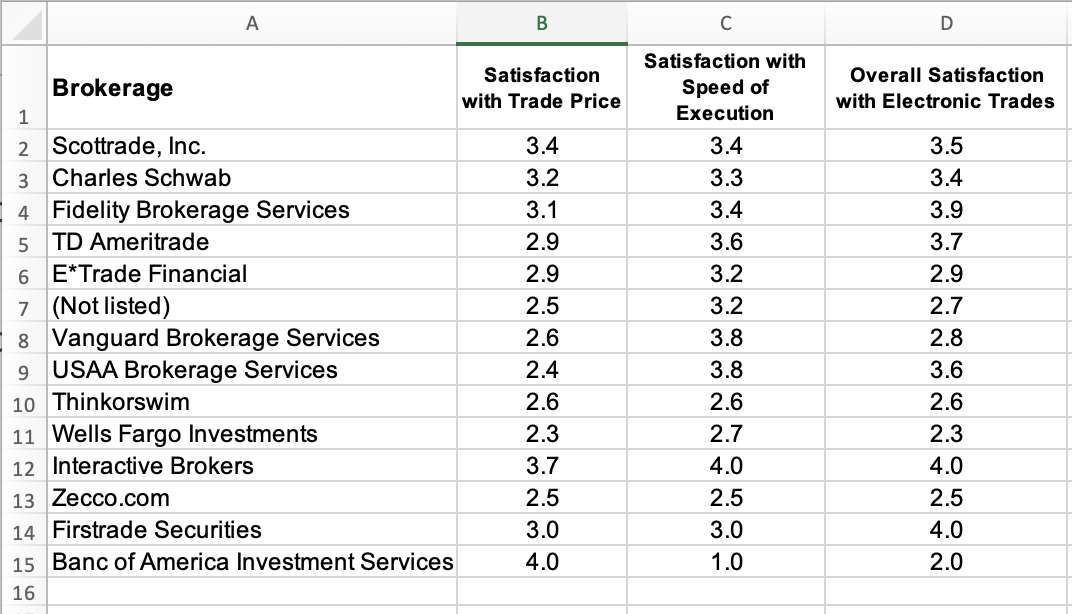Select the 3.5 value for Scottrade overall satisfaction
Viewport: 1072px width, 614px height.
click(946, 145)
